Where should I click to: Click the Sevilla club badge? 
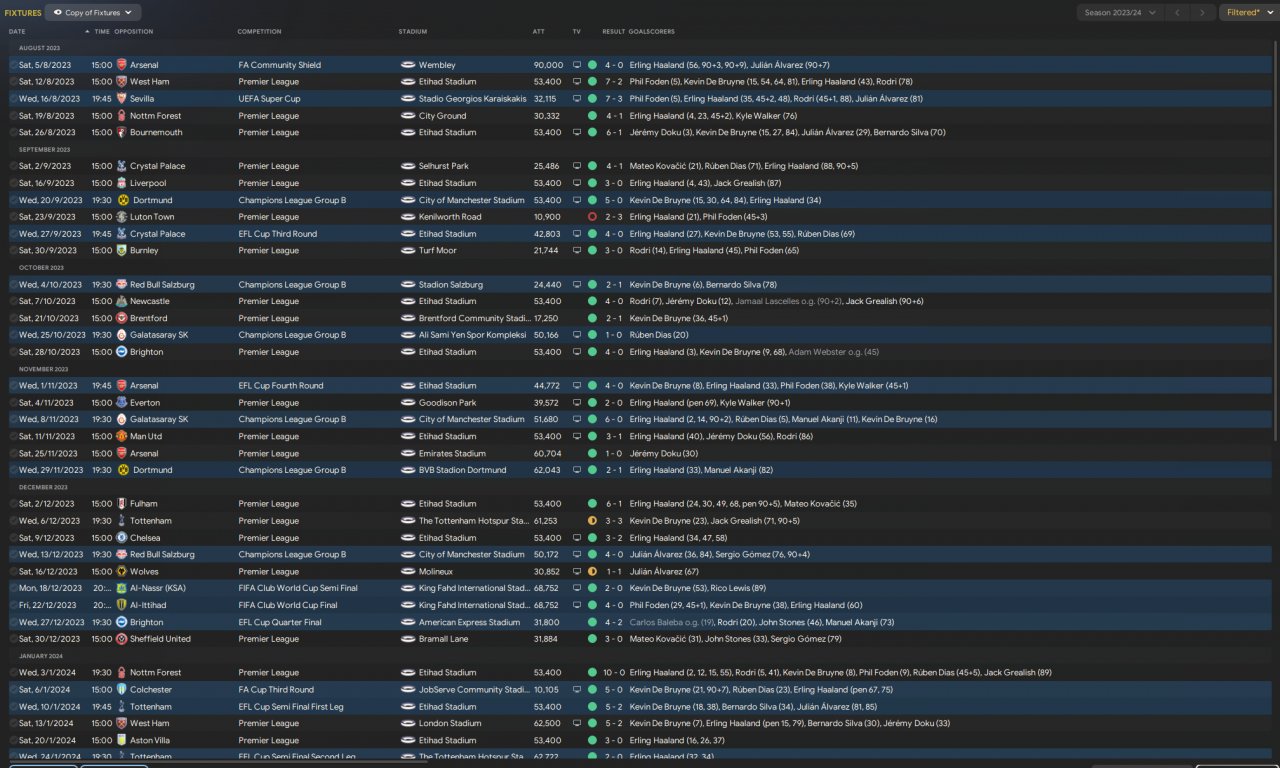(121, 99)
